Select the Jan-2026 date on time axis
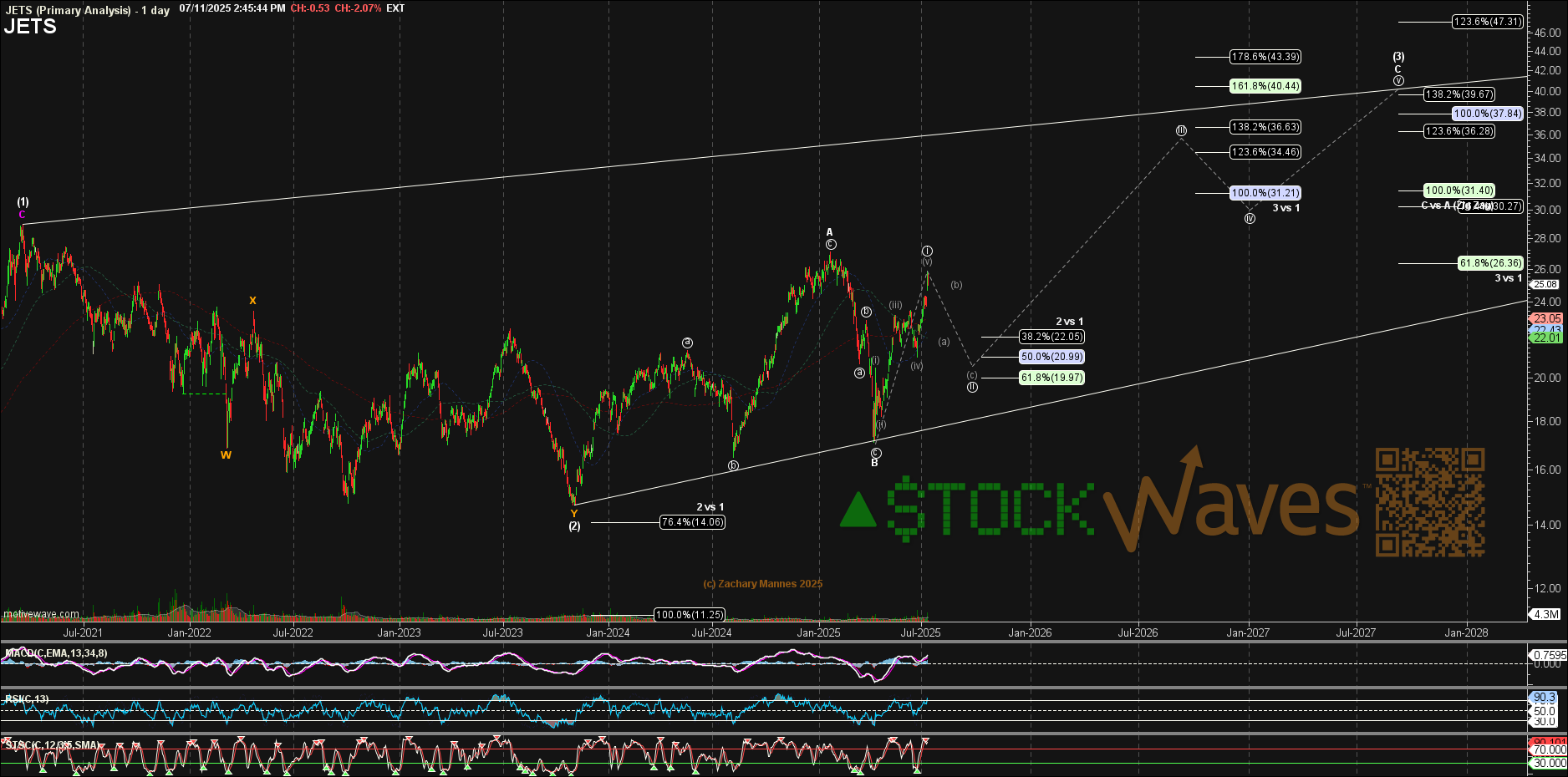Viewport: 1568px width, 777px height. [x=1030, y=632]
